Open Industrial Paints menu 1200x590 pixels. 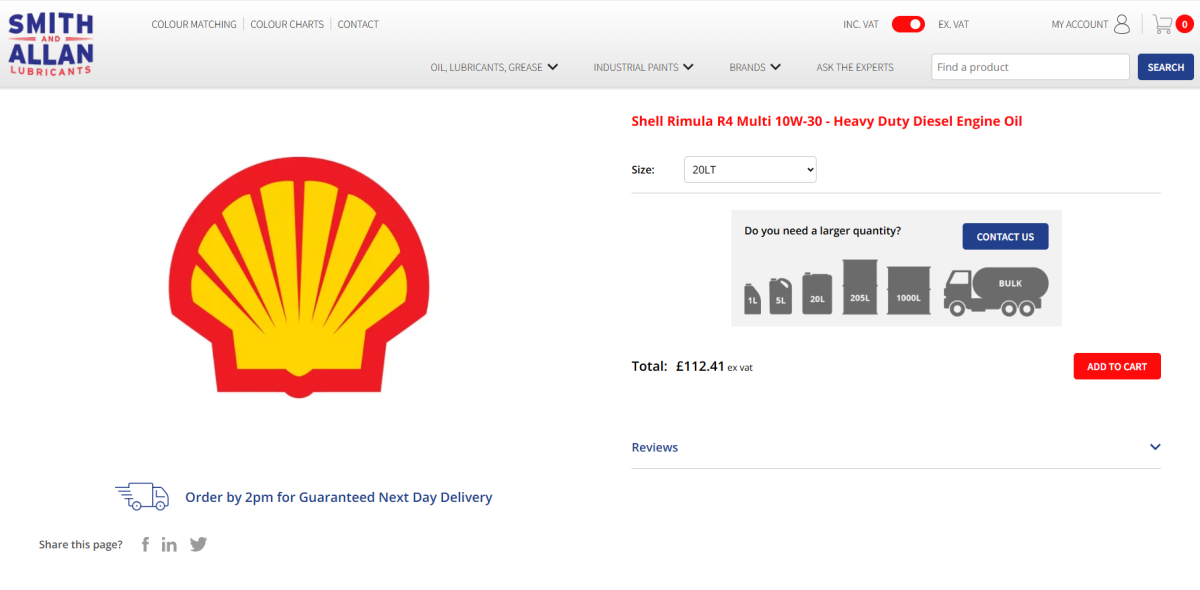(x=644, y=67)
